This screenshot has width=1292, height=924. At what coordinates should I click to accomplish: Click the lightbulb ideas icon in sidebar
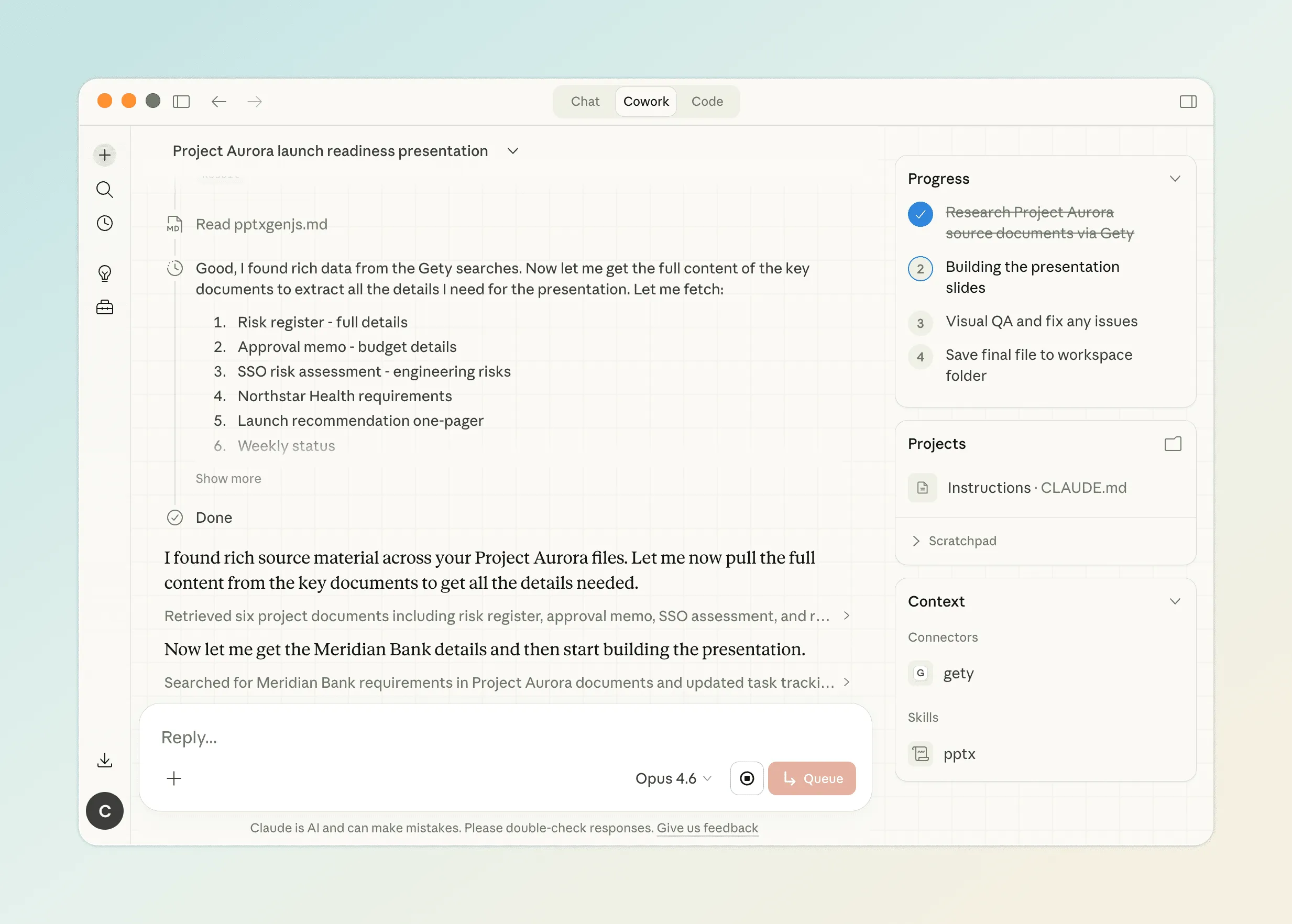pos(105,273)
